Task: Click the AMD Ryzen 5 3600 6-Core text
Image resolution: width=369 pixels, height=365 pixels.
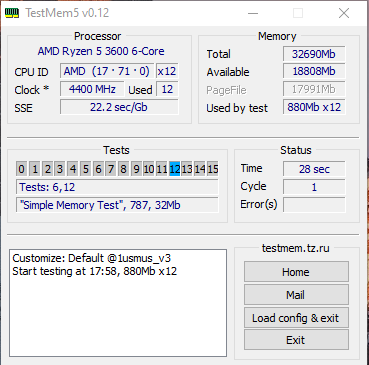Action: (x=101, y=51)
